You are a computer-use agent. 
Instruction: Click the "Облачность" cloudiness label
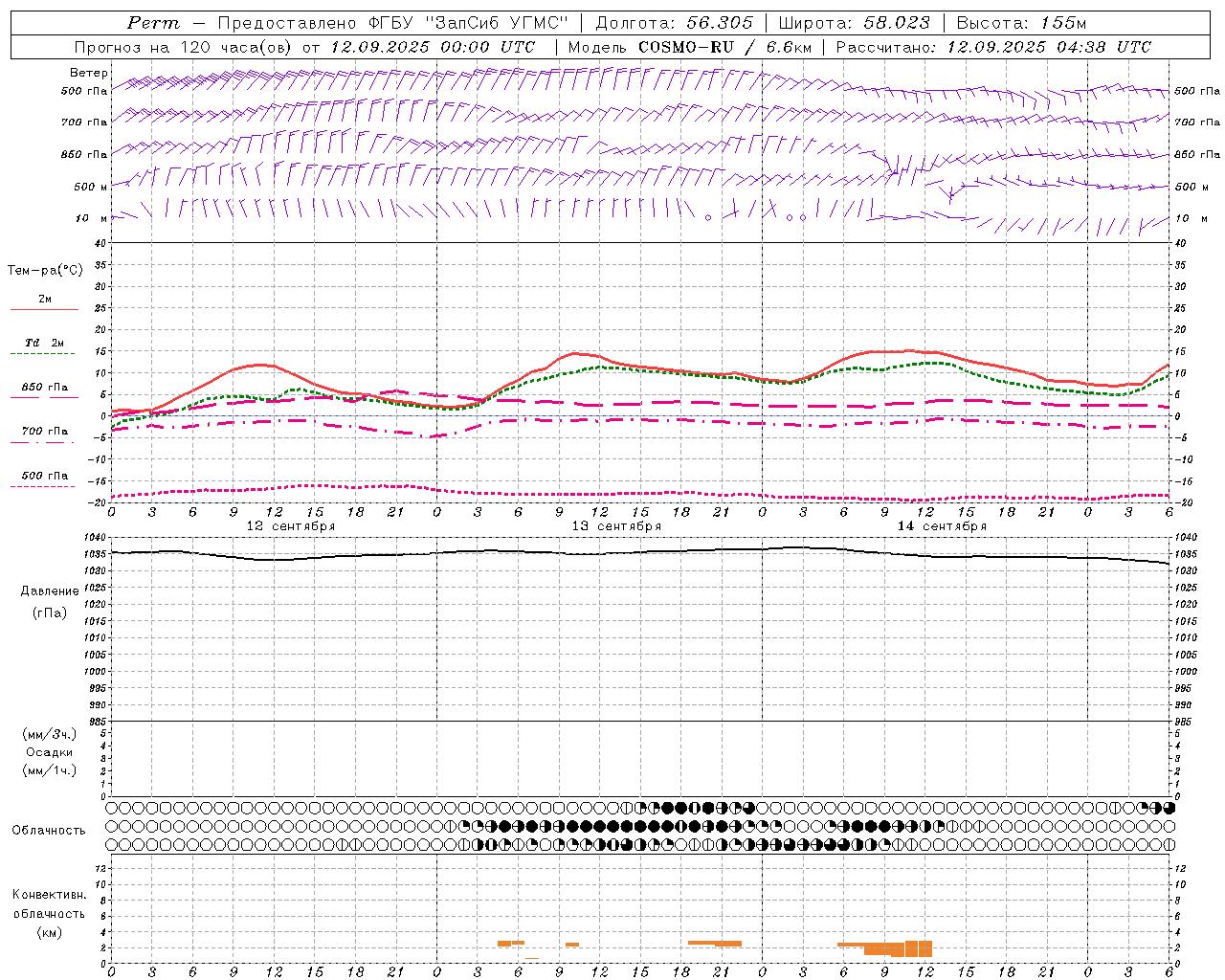pos(49,830)
